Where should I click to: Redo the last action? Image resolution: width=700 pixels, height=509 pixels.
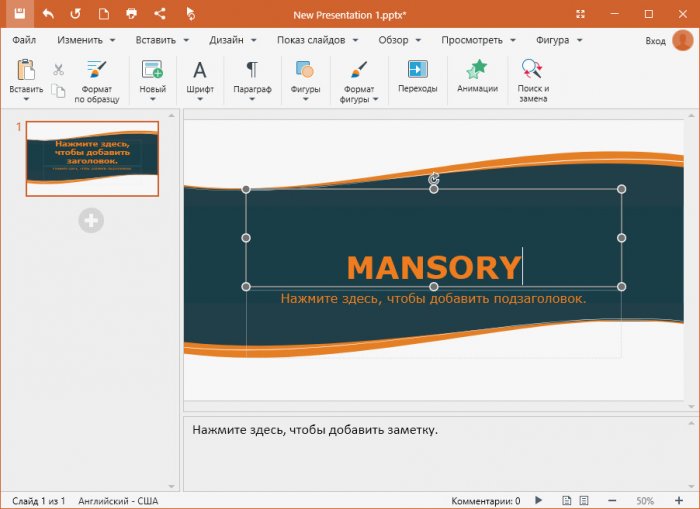coord(75,14)
